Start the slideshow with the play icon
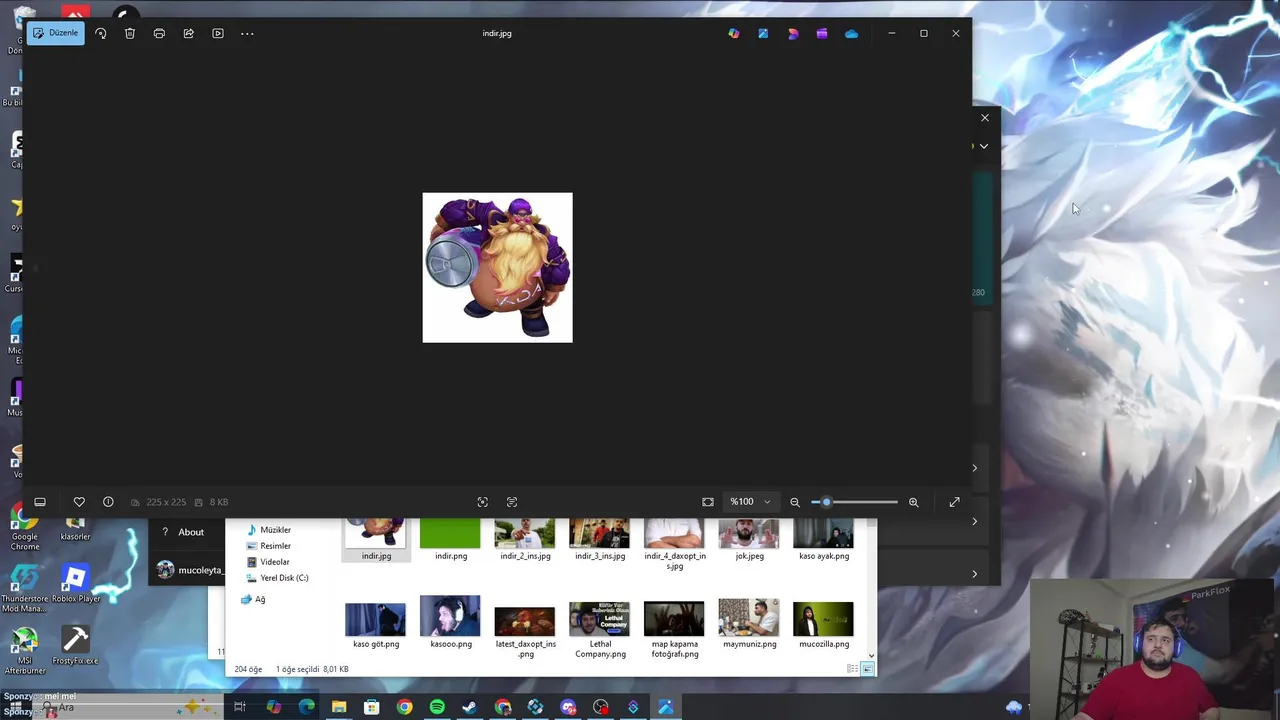The height and width of the screenshot is (720, 1280). 218,33
